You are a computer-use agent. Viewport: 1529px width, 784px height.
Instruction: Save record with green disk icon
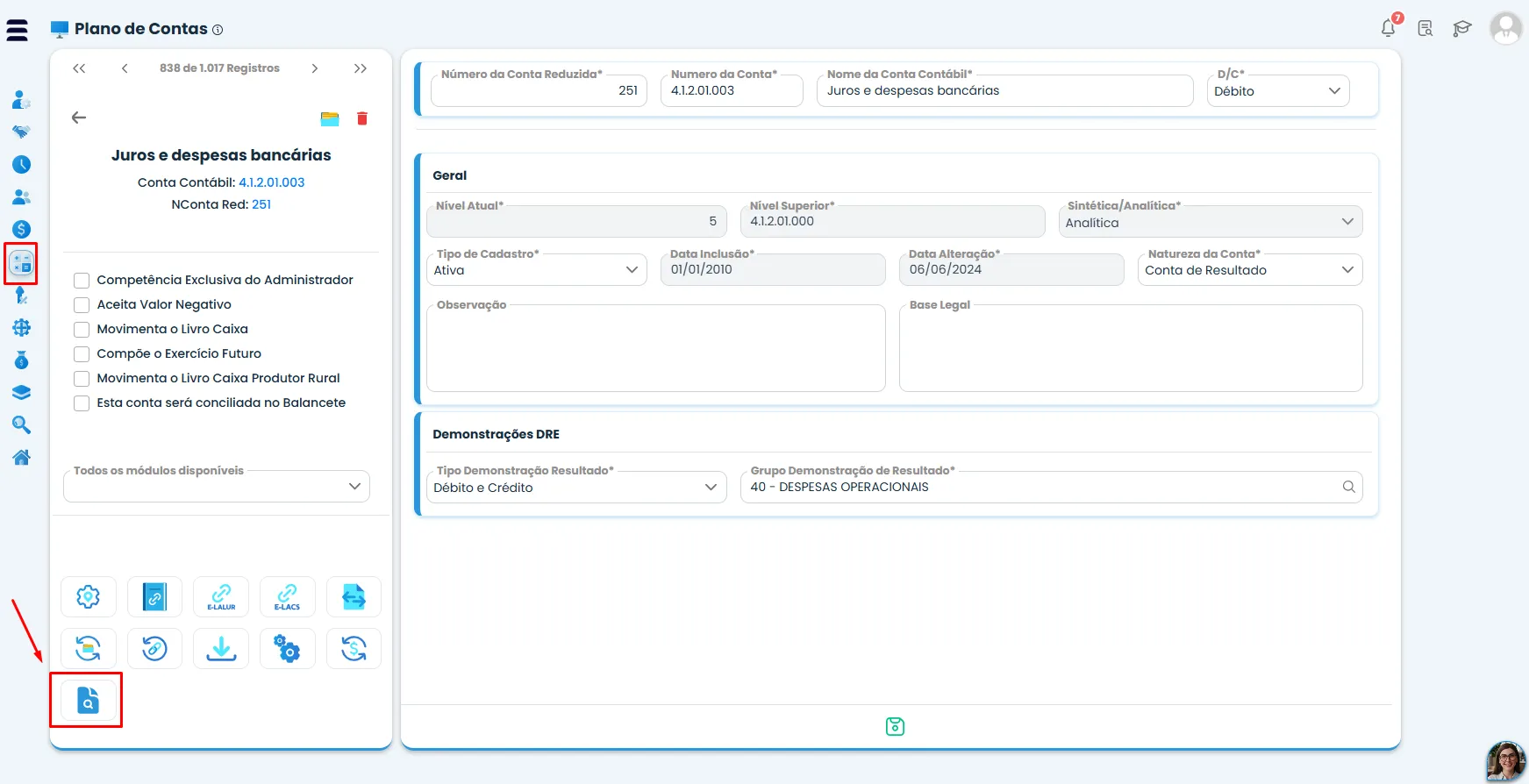[x=895, y=726]
